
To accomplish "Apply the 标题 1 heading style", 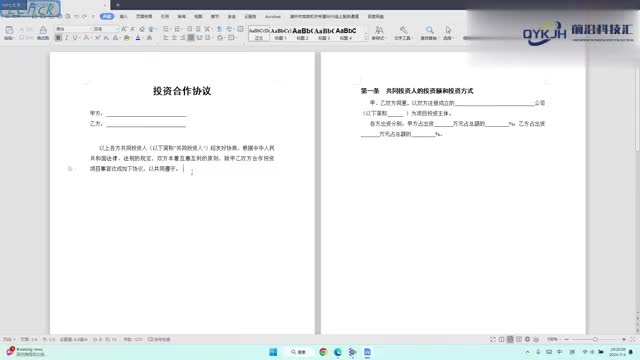I will click(280, 33).
